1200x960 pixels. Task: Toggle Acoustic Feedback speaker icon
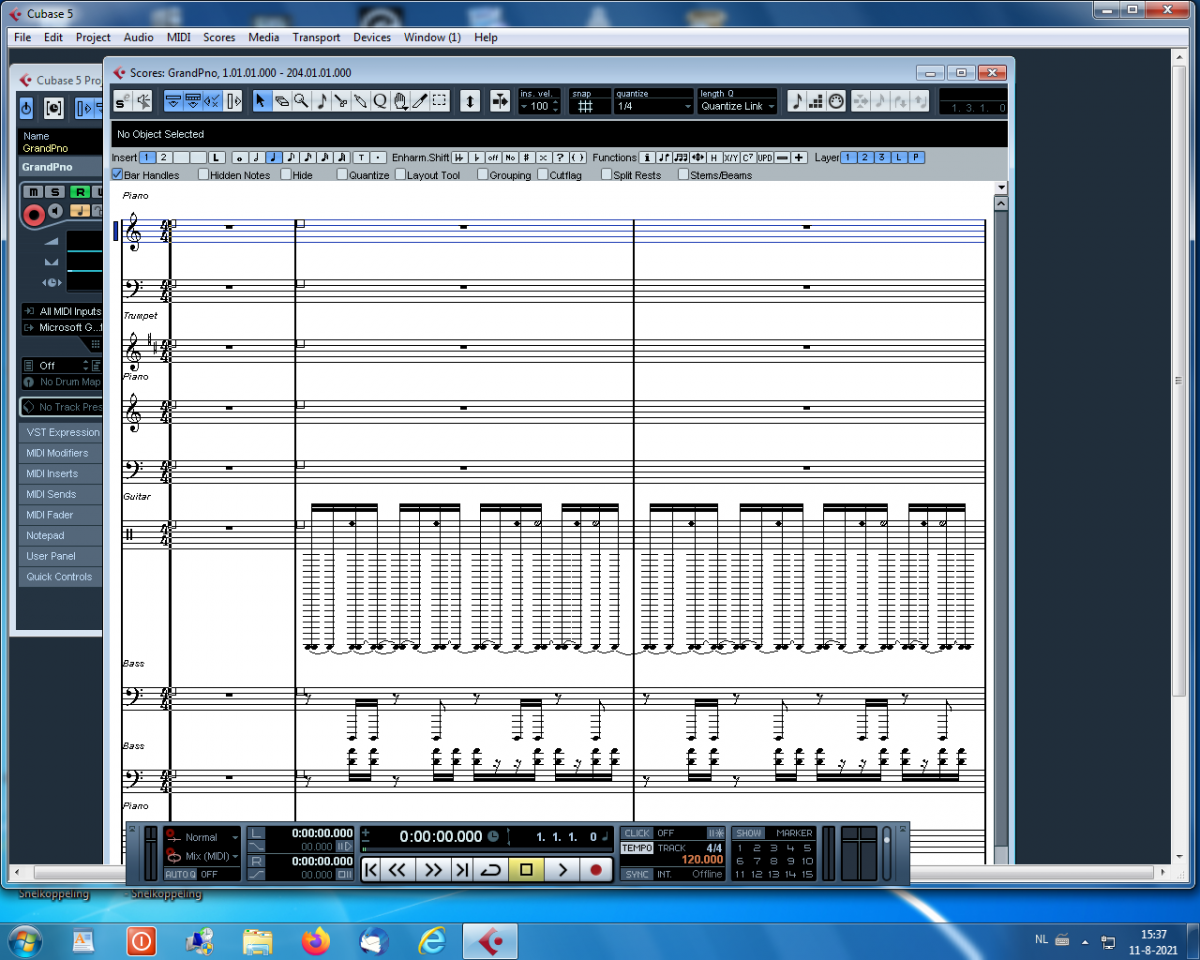[x=143, y=101]
